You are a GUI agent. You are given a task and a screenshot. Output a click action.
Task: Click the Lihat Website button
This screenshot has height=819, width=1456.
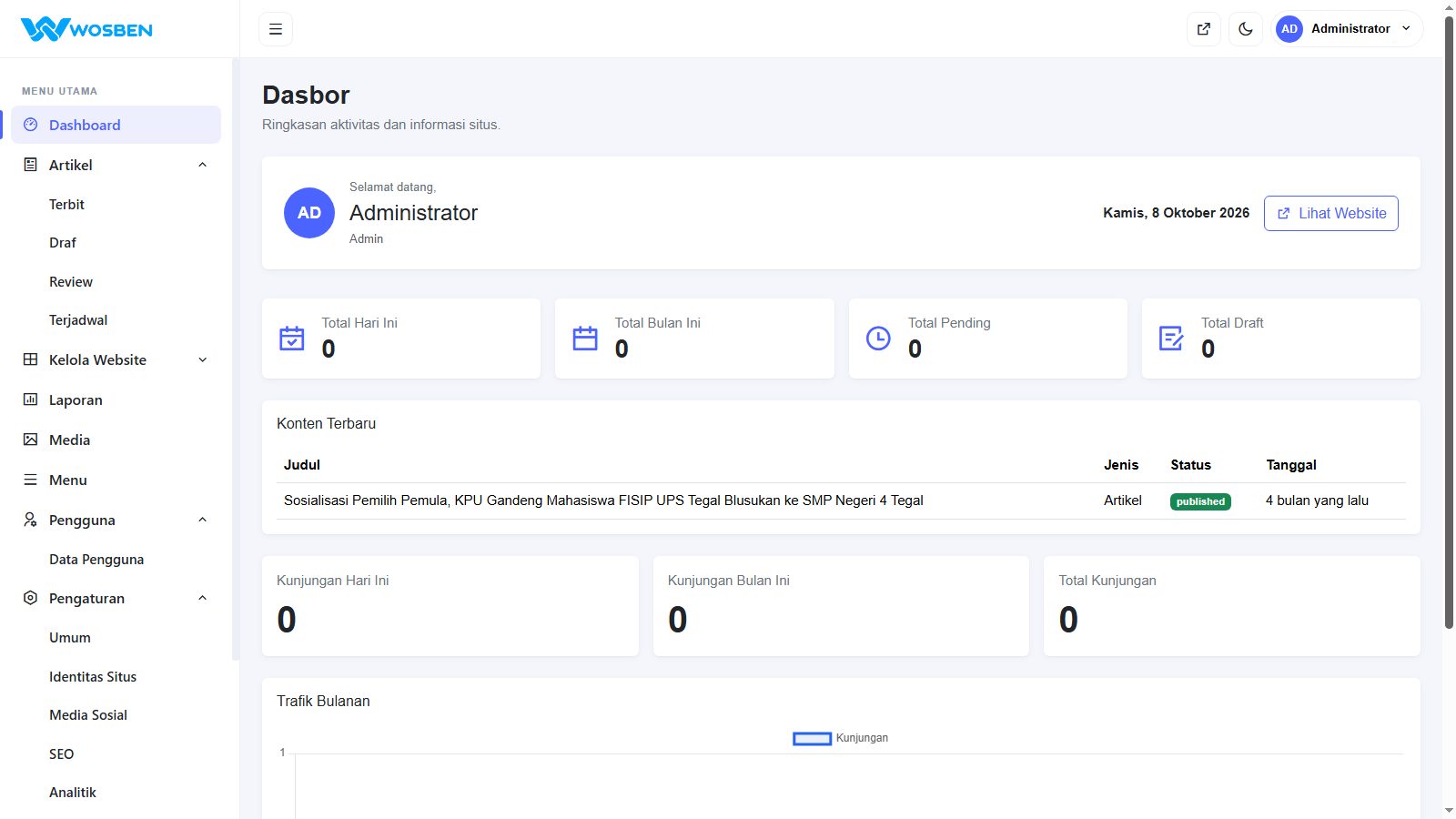coord(1331,213)
